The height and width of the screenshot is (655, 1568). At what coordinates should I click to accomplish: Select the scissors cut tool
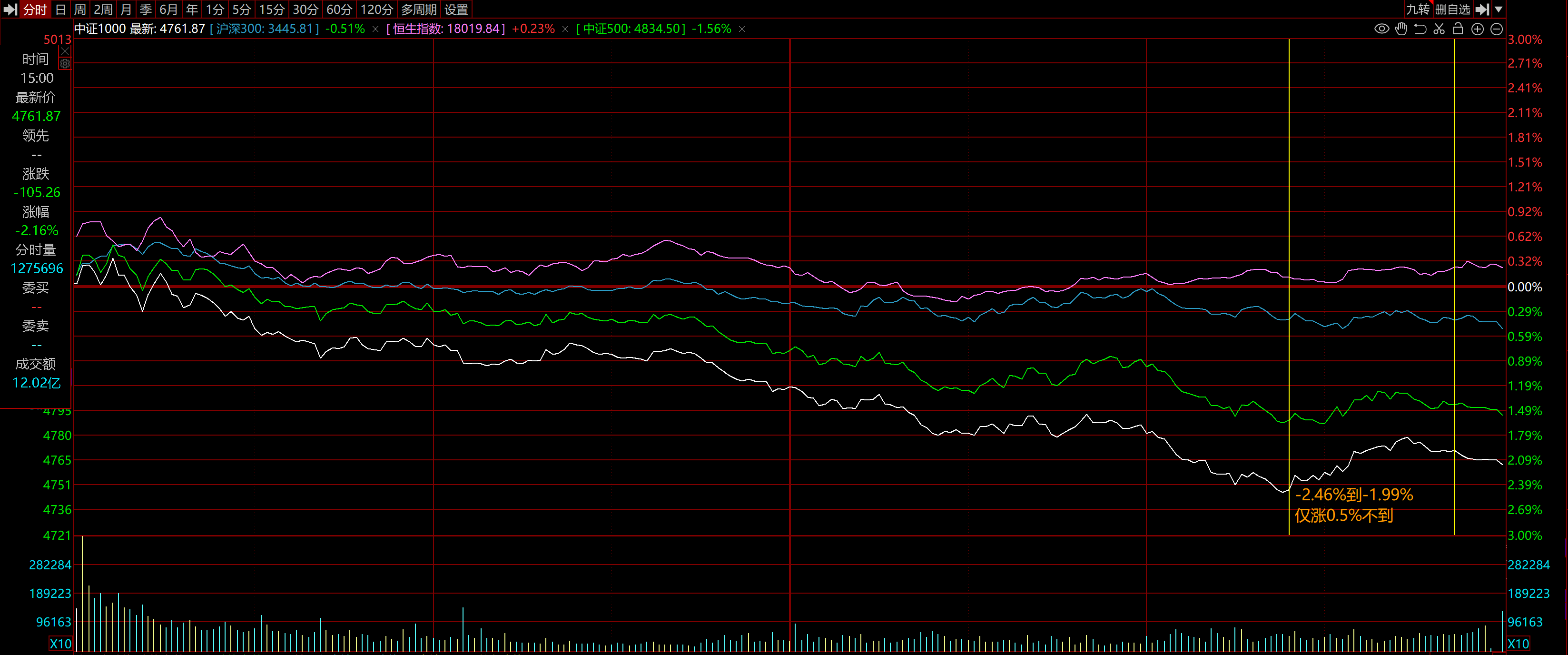click(1439, 29)
